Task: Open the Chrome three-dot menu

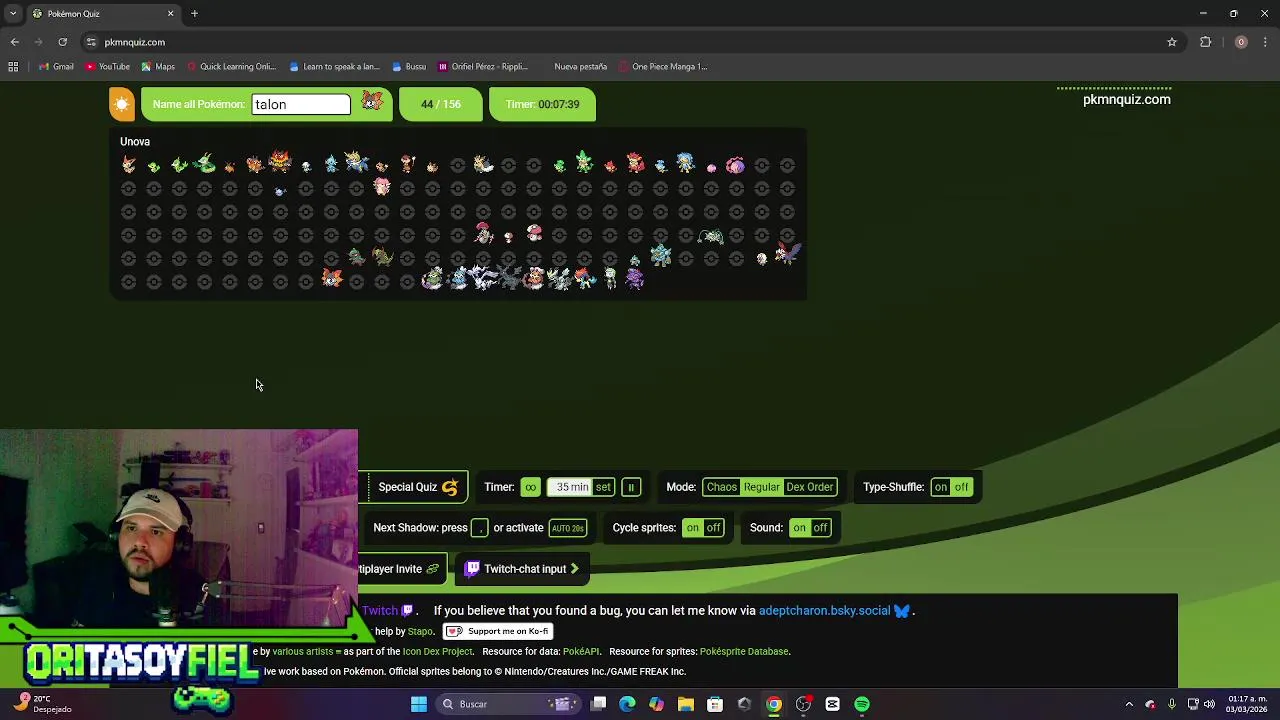Action: 1265,42
